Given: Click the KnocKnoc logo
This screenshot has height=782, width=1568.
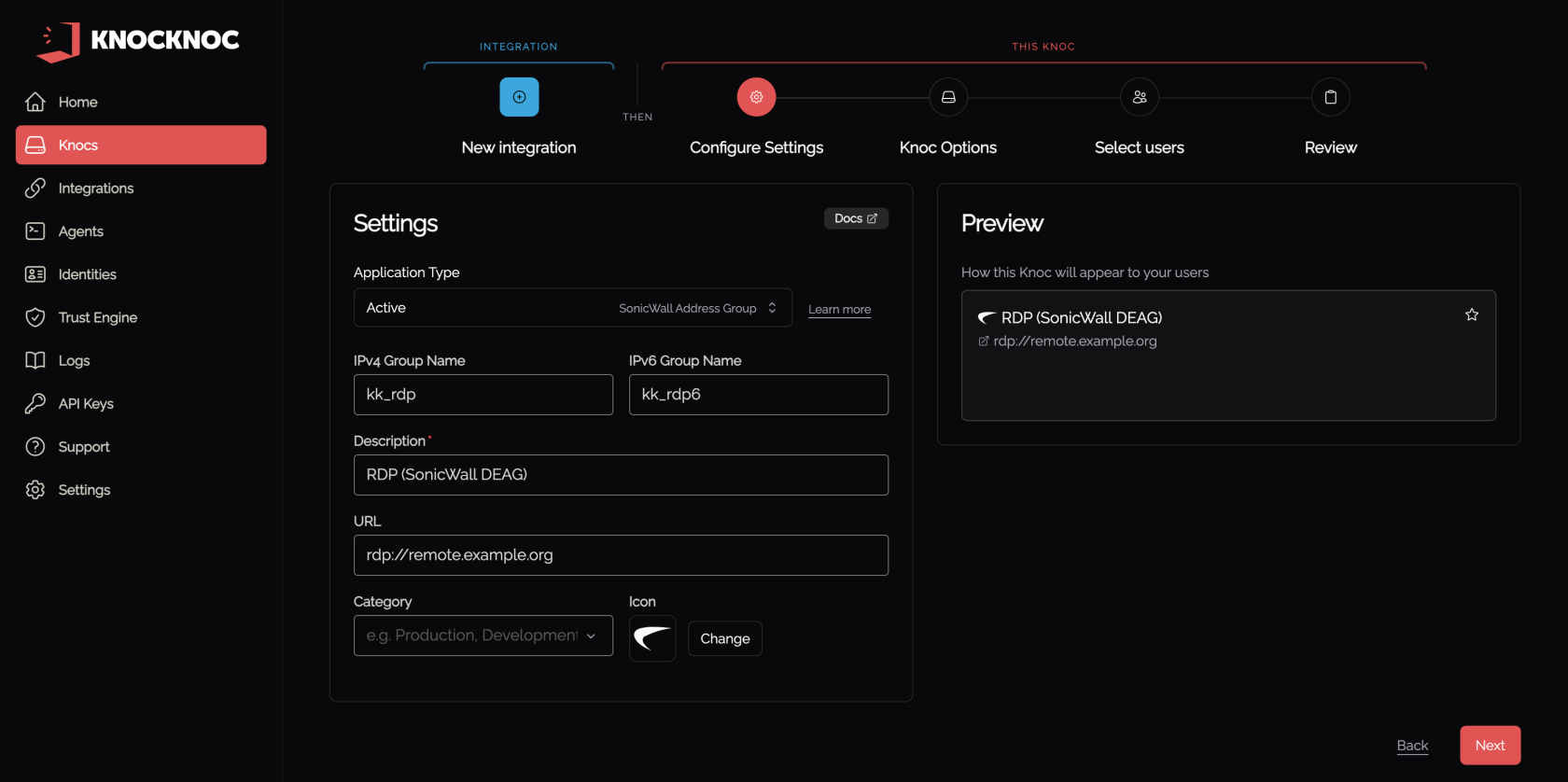Looking at the screenshot, I should click(138, 41).
